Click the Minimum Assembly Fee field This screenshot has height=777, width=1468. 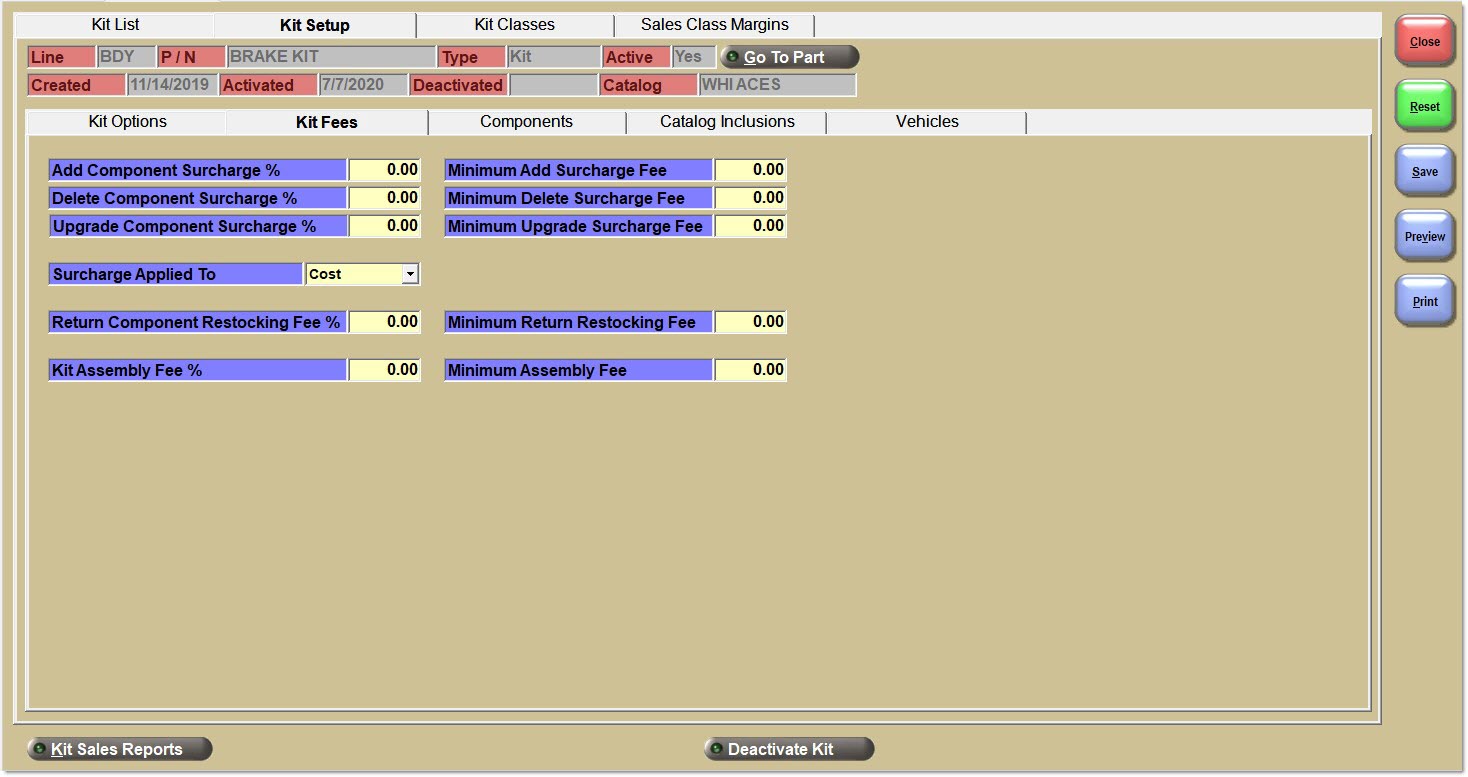tap(750, 369)
